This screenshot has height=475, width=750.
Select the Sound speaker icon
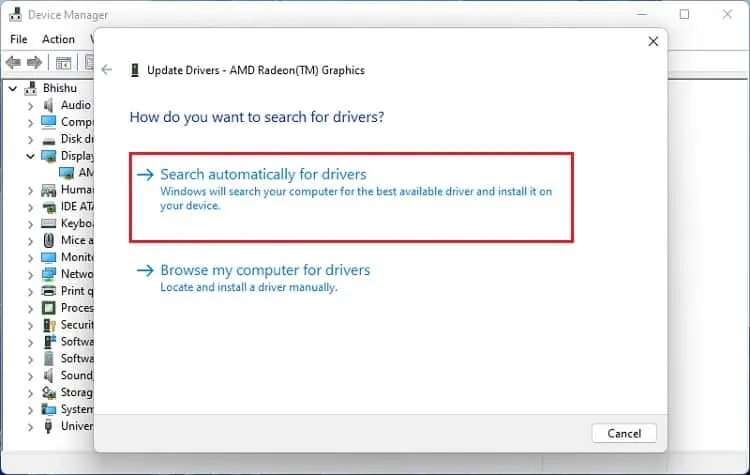(48, 375)
